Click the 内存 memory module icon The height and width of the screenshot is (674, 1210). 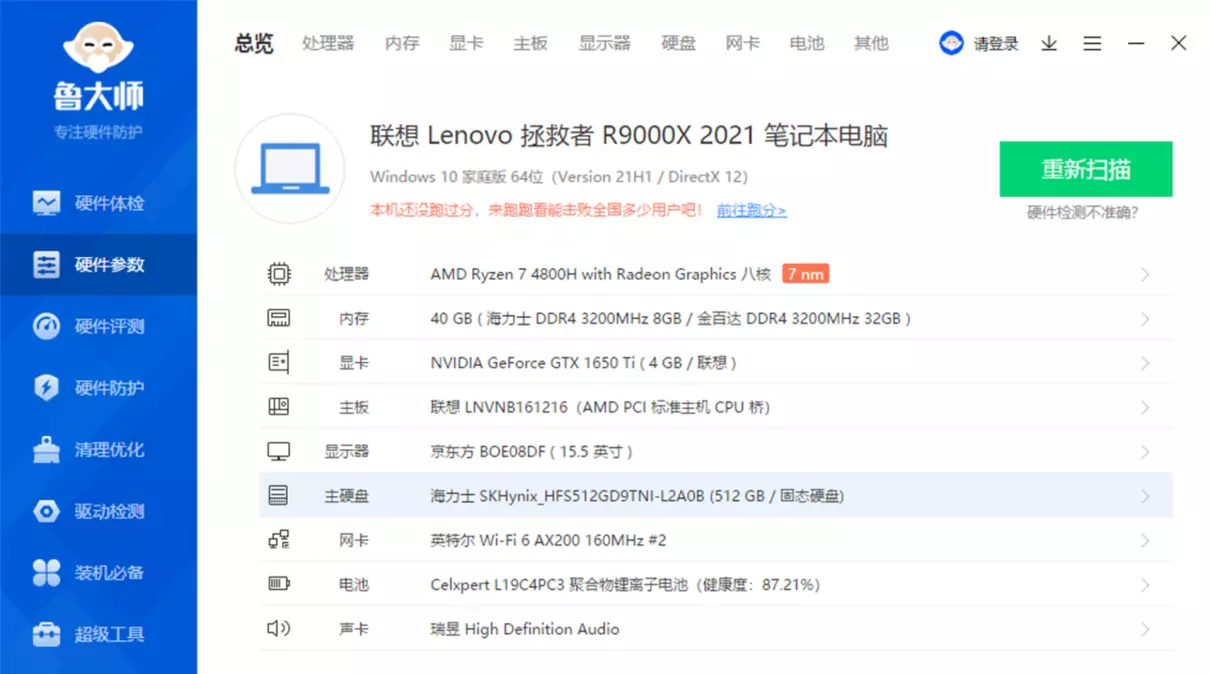point(279,318)
